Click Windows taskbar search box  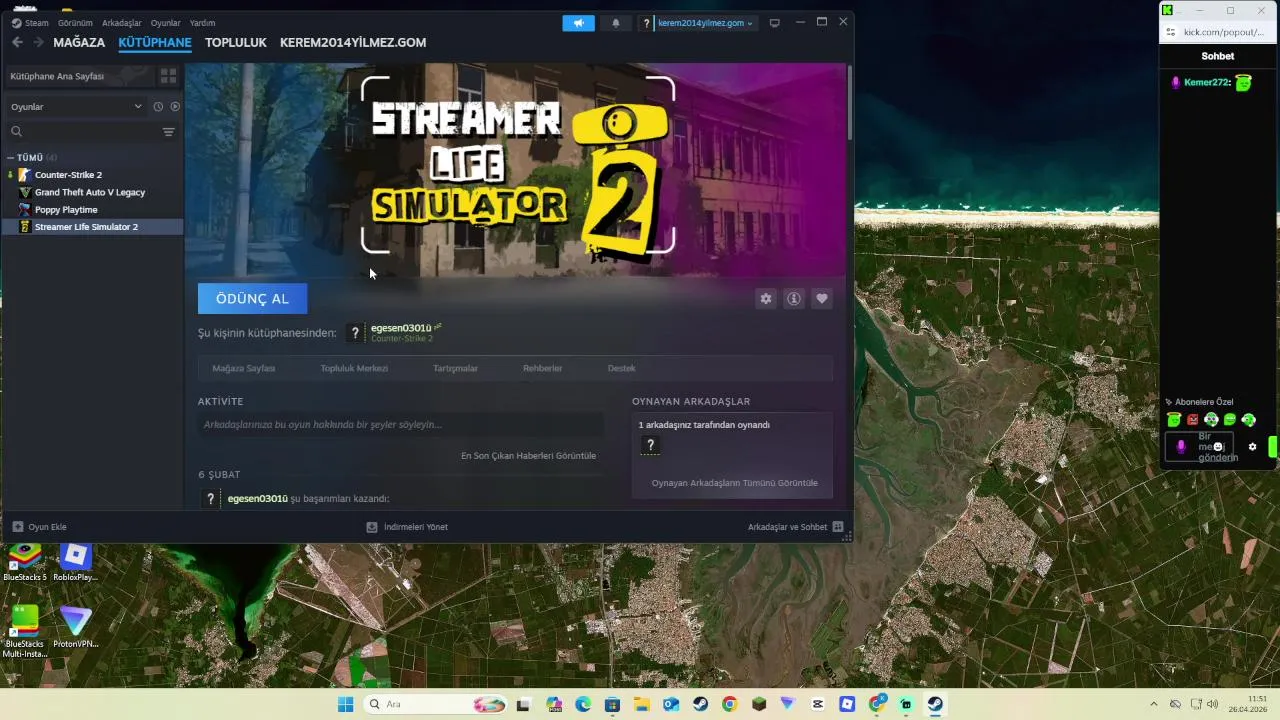point(433,704)
